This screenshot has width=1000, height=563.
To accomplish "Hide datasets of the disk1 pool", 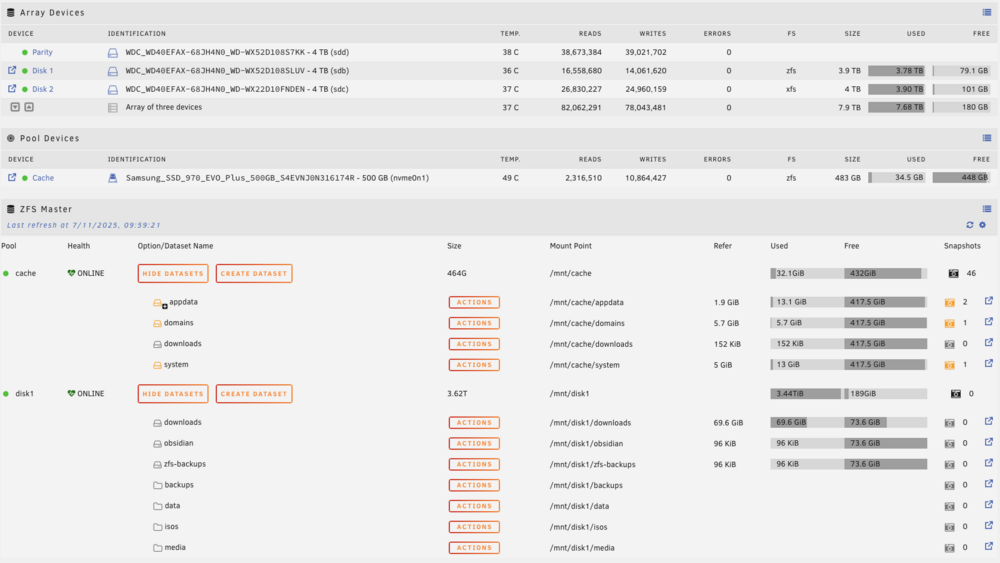I will click(173, 394).
